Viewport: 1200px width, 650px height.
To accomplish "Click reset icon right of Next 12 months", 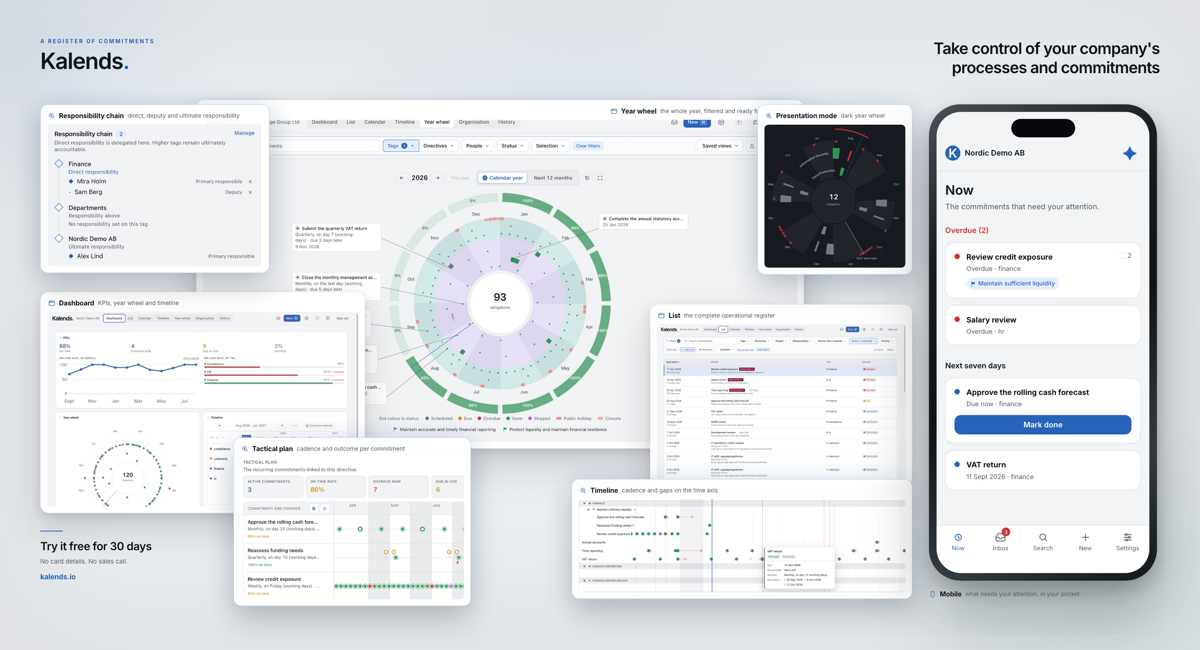I will (x=587, y=178).
